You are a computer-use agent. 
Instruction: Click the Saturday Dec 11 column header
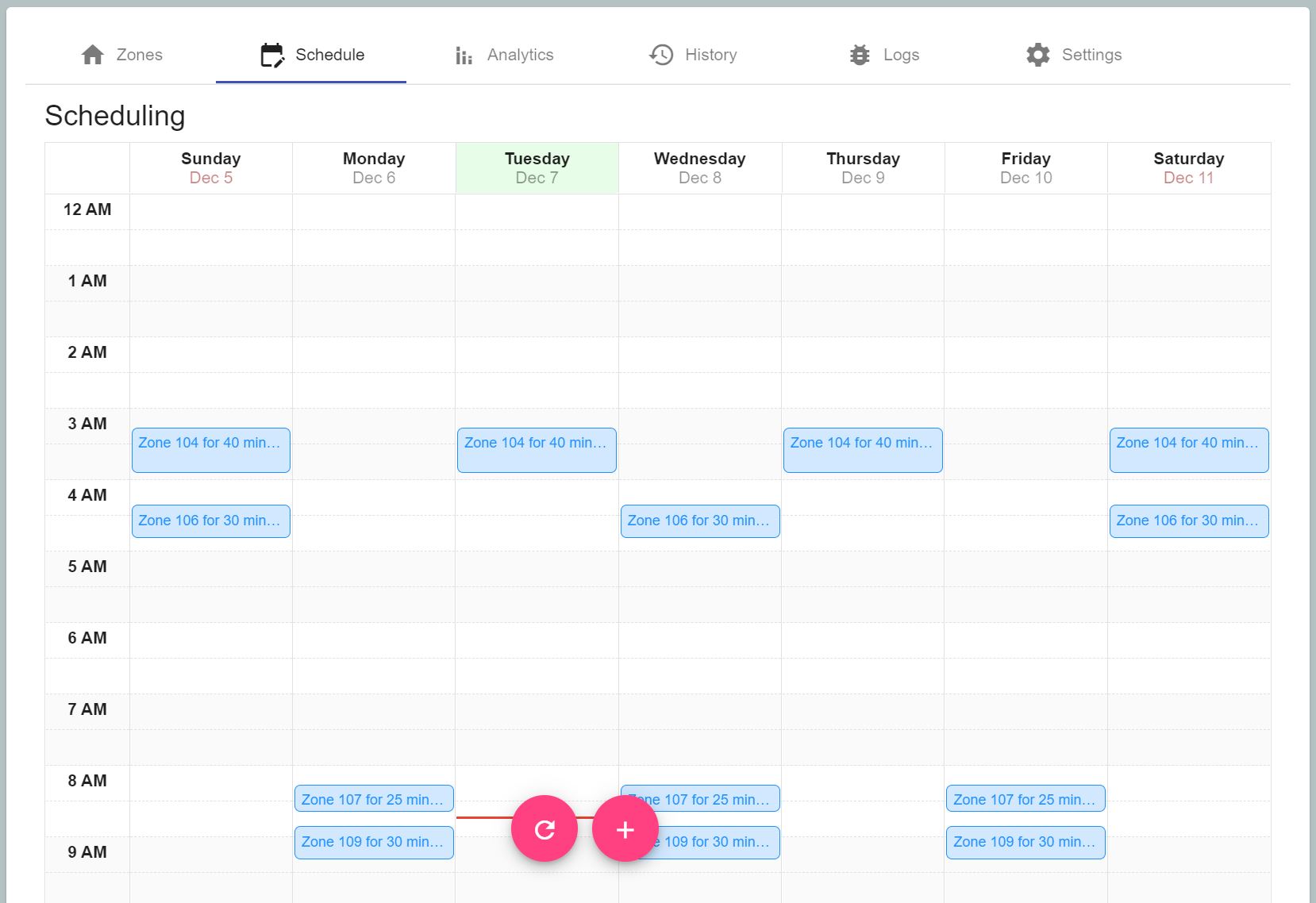point(1189,168)
